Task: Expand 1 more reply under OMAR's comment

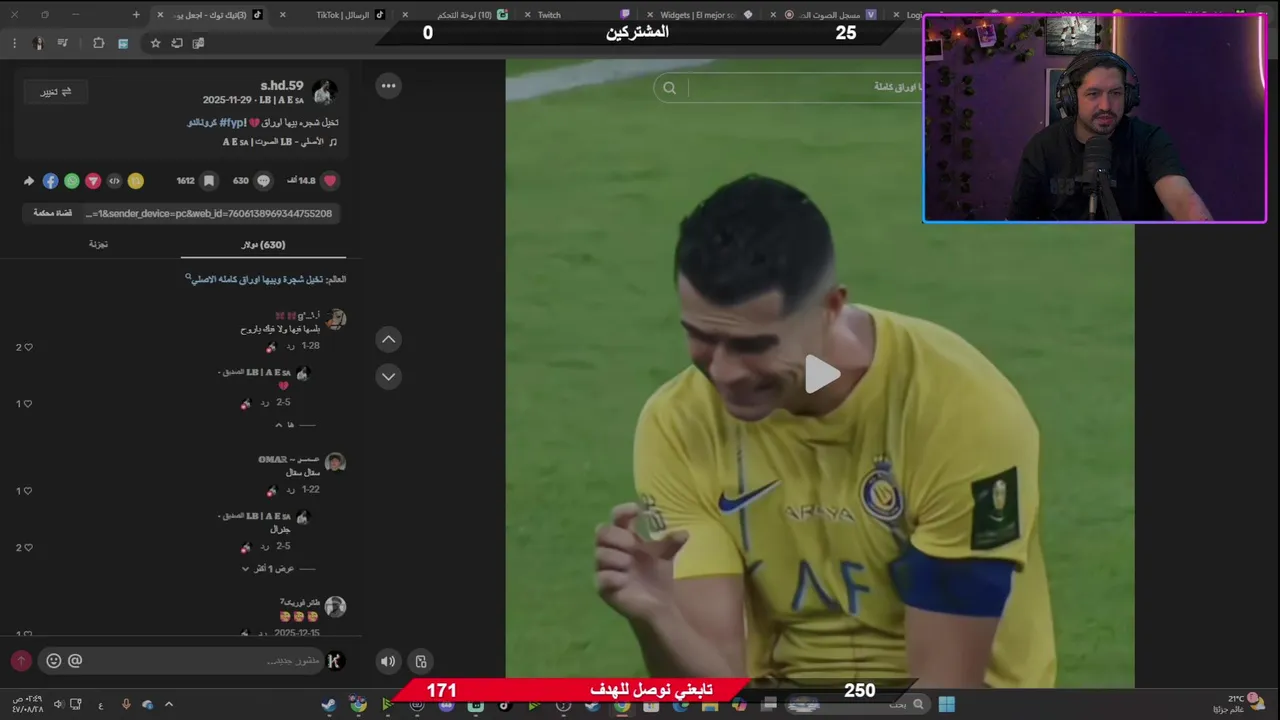Action: coord(279,569)
